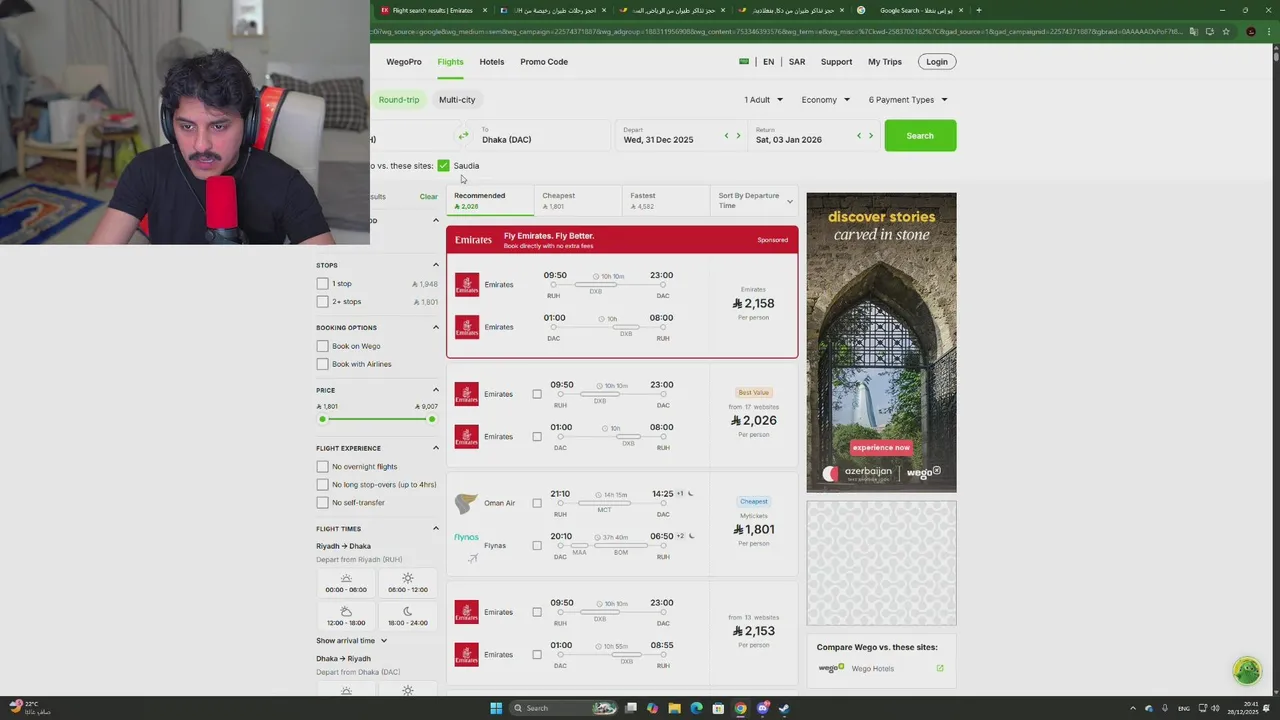The height and width of the screenshot is (720, 1280).
Task: Check No self-transfer filter
Action: click(322, 502)
